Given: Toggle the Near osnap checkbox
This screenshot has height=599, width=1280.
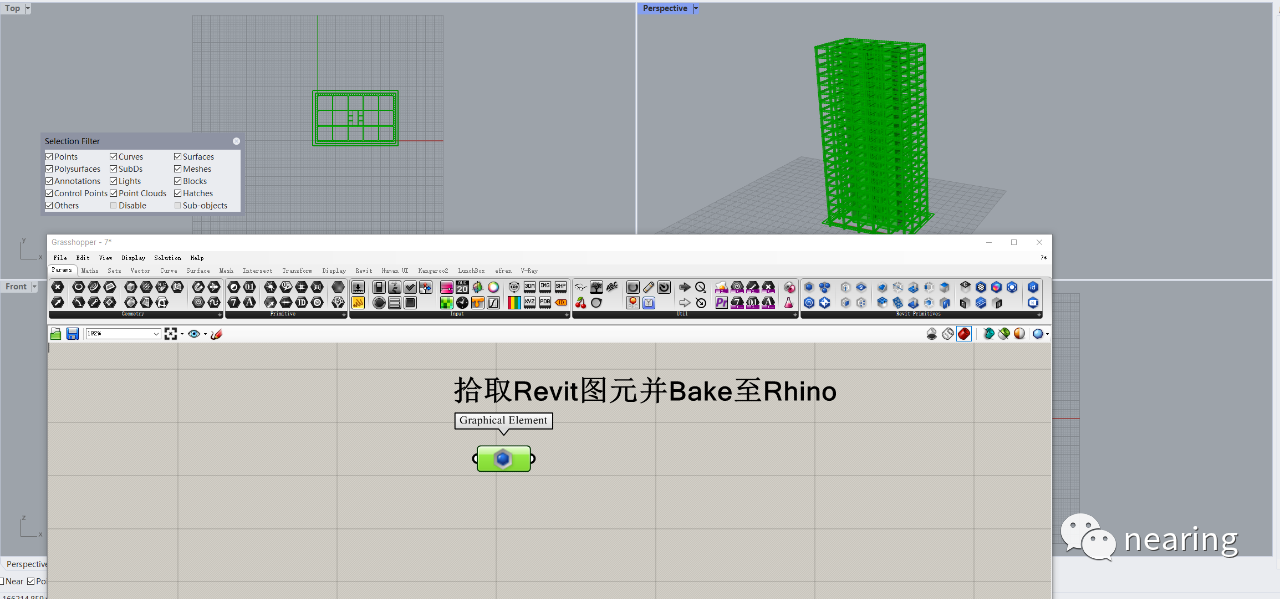Looking at the screenshot, I should 3,581.
